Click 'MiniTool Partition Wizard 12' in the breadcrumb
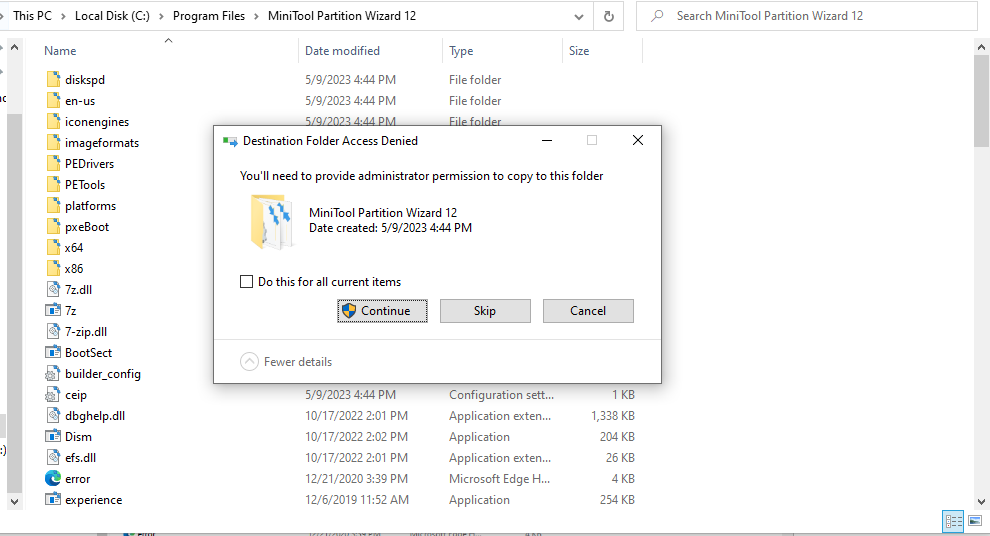This screenshot has height=536, width=990. pyautogui.click(x=342, y=16)
